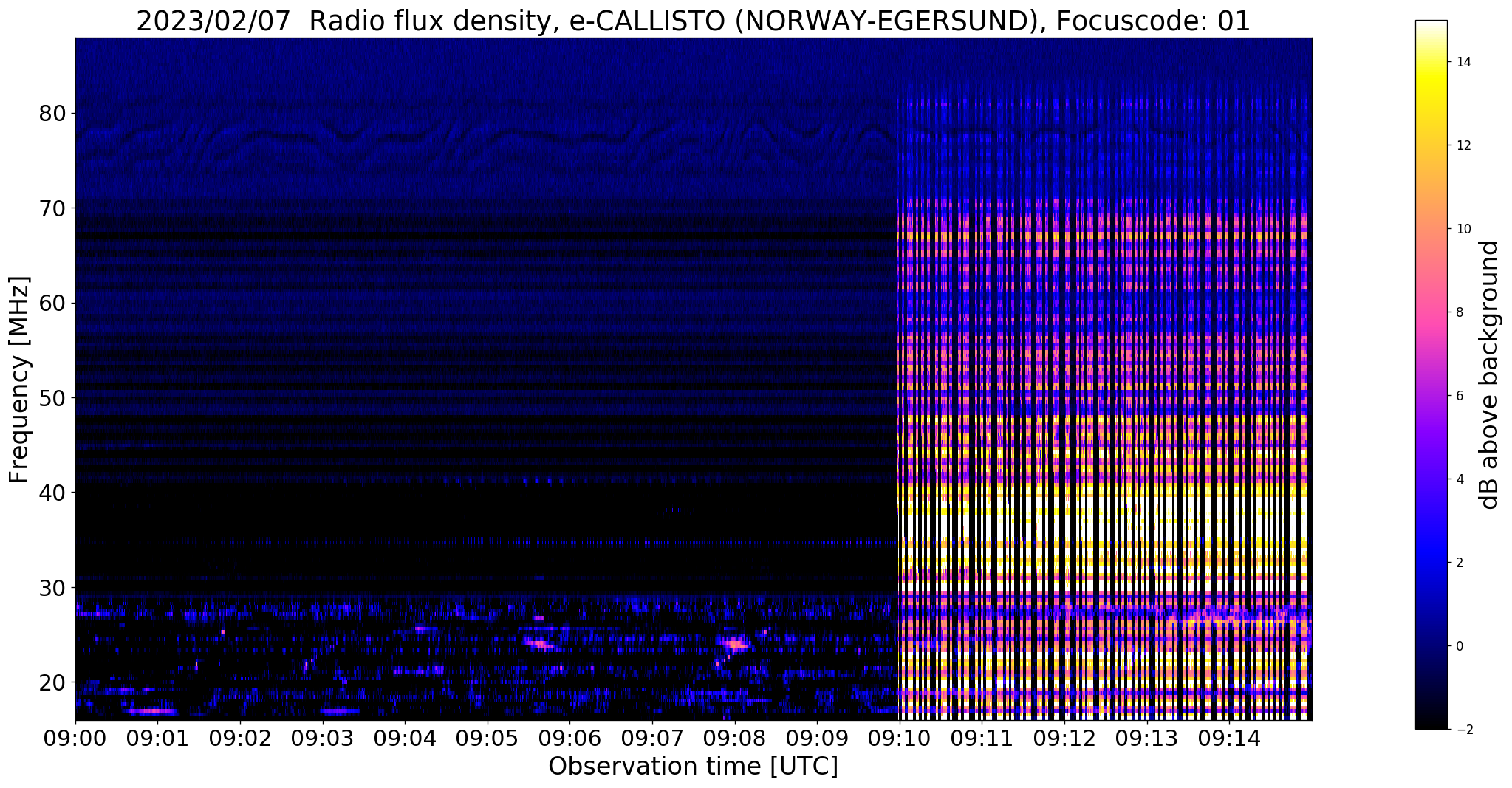Click the 09:09 time tick label
The height and width of the screenshot is (788, 1512).
tap(817, 737)
